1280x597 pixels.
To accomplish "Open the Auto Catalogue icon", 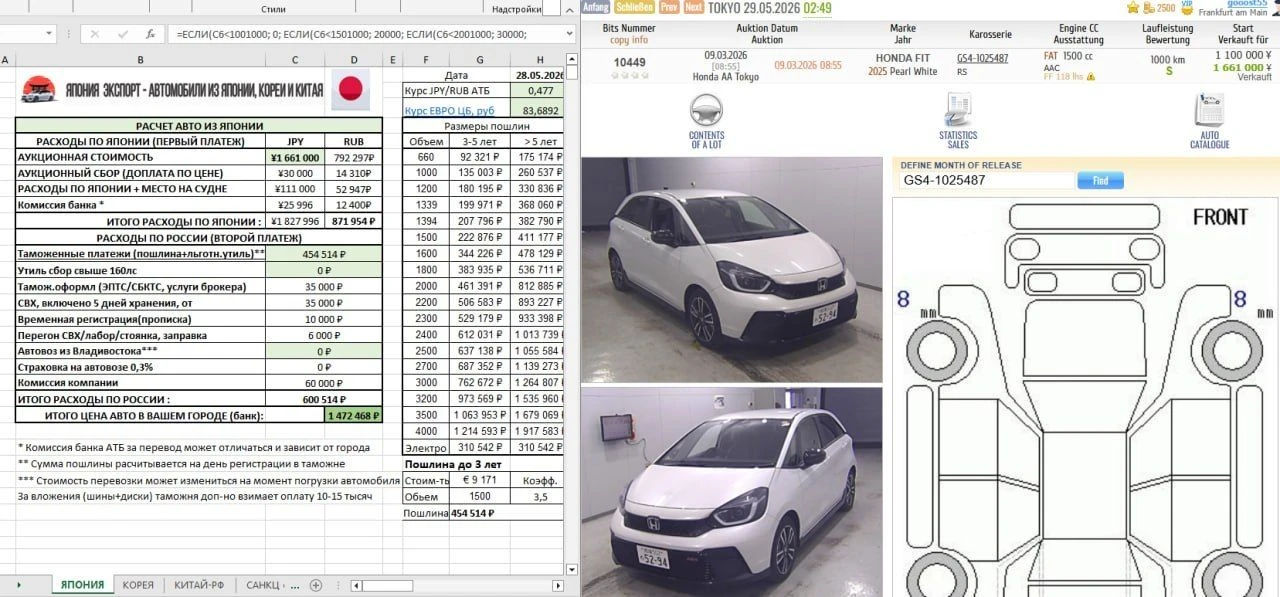I will [x=1209, y=110].
